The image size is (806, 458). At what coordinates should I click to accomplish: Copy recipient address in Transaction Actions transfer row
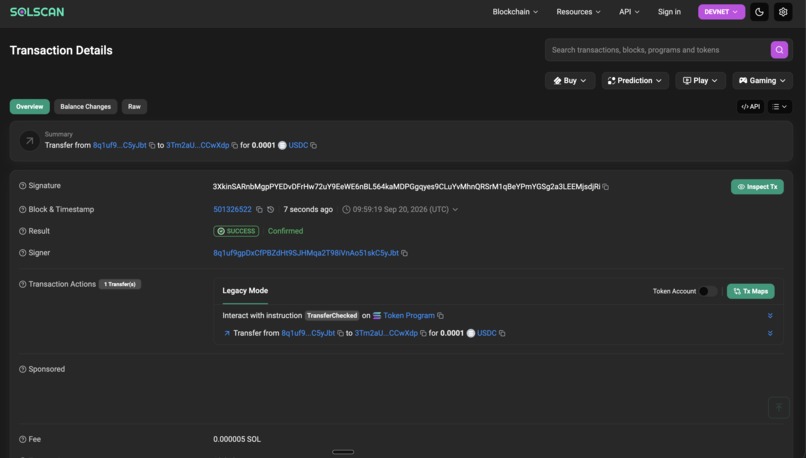pos(423,333)
